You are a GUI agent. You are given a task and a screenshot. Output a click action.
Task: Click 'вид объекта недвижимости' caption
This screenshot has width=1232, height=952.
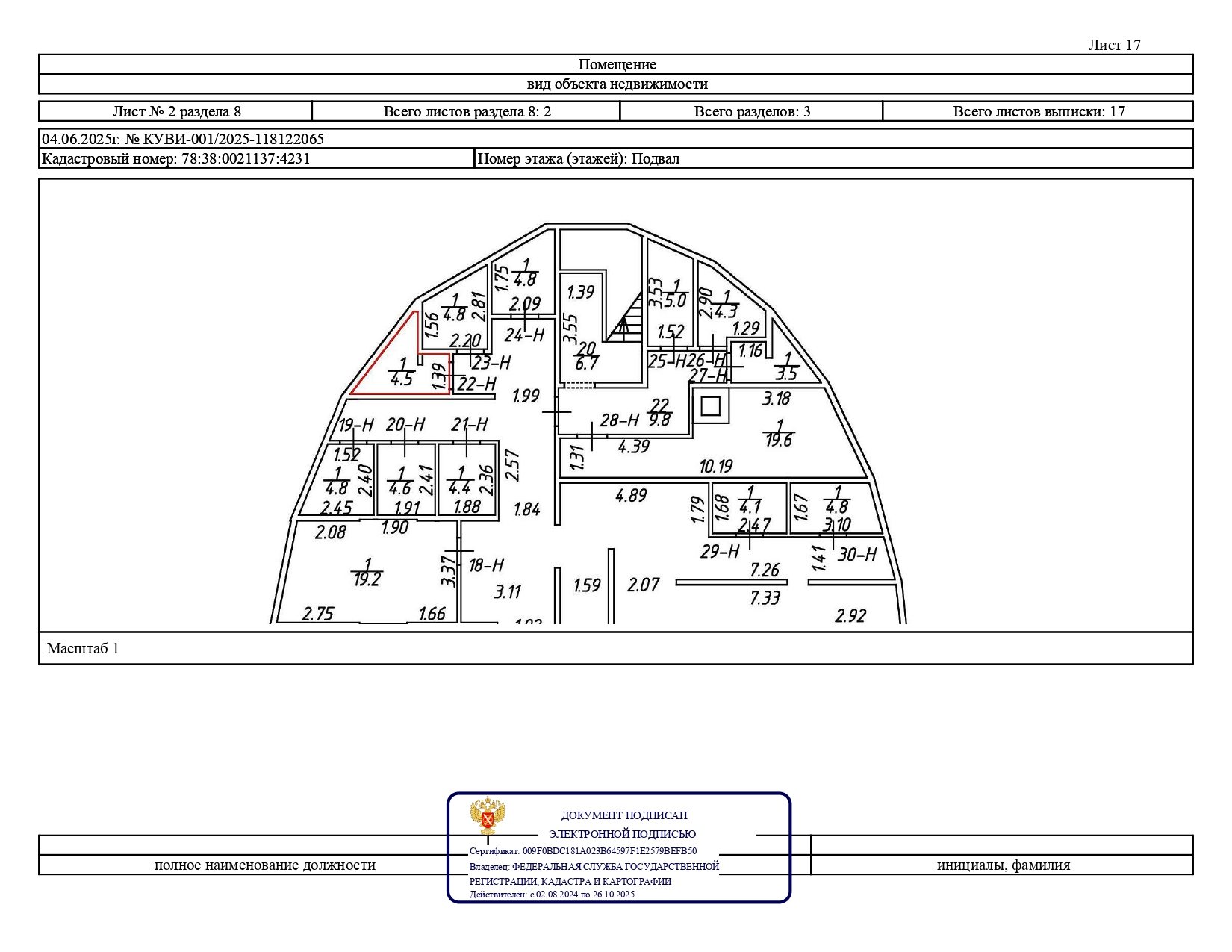click(617, 84)
